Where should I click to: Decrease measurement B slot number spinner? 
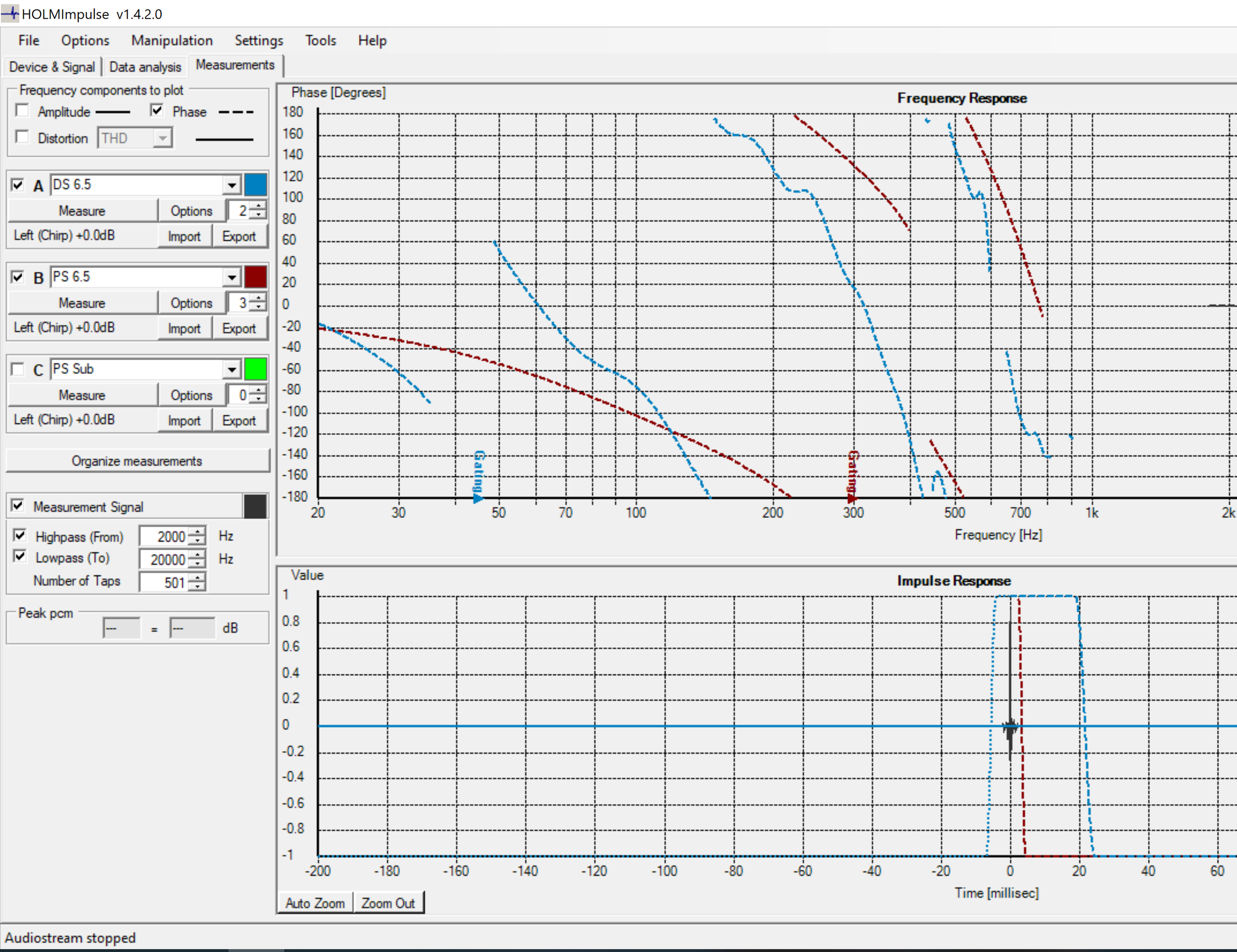point(259,307)
